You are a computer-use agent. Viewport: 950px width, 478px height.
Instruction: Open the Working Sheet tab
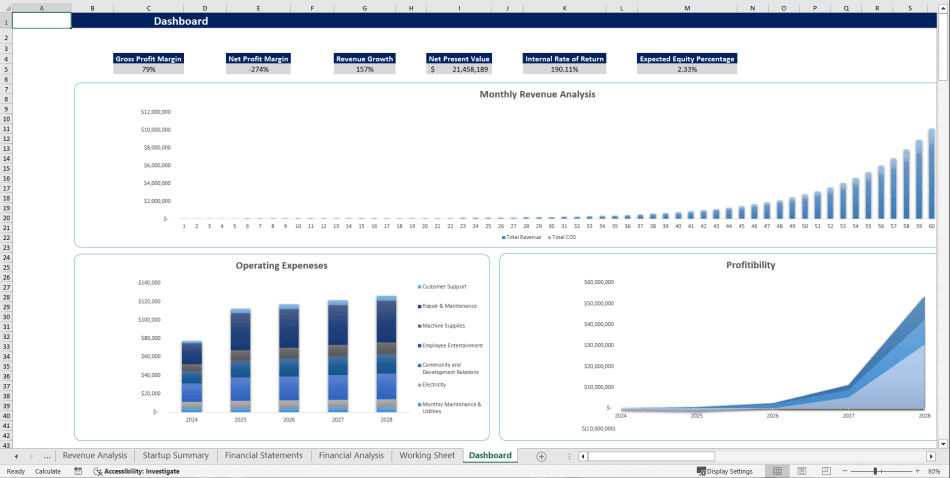click(x=427, y=456)
